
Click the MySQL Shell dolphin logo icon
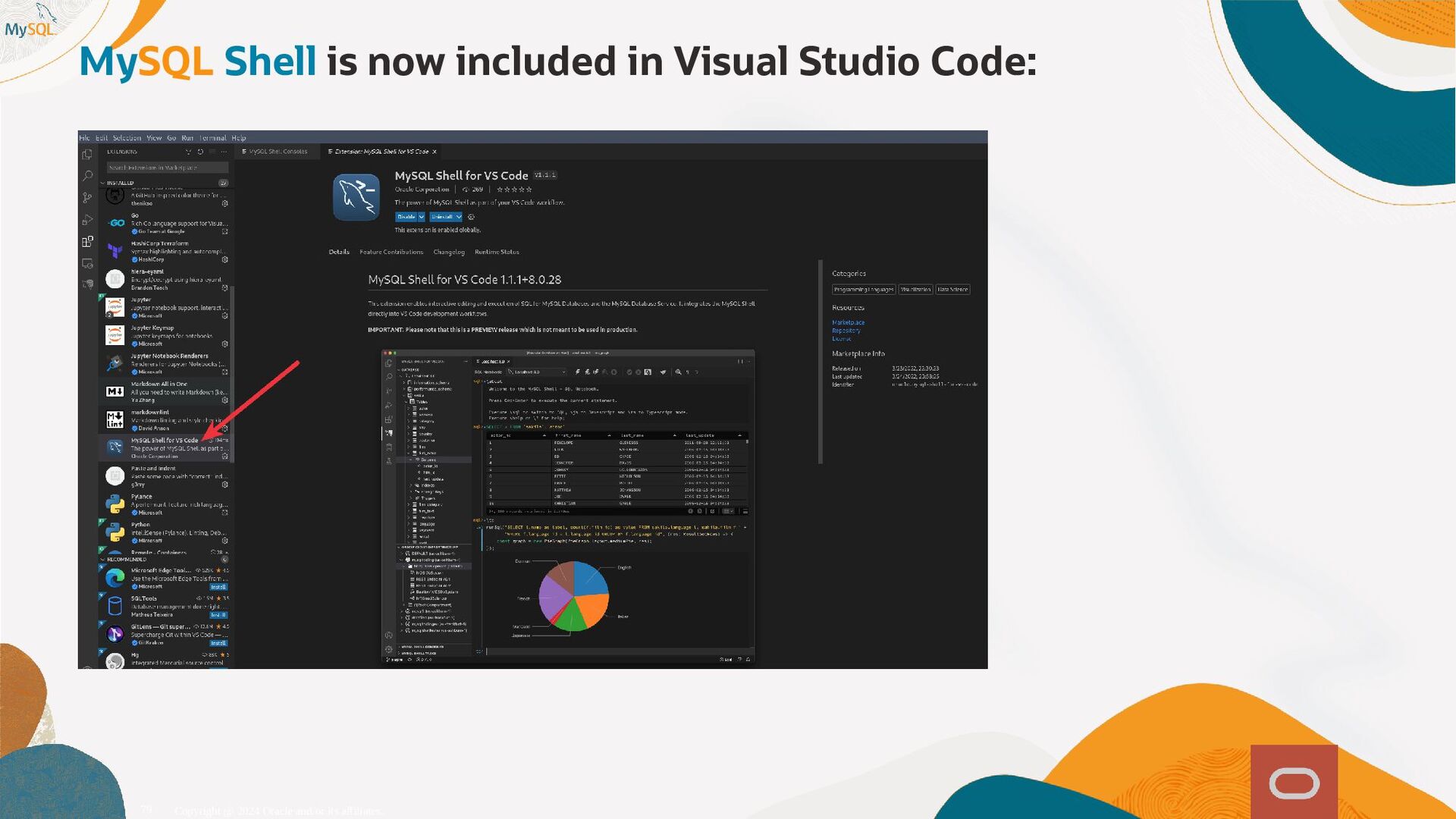[356, 197]
